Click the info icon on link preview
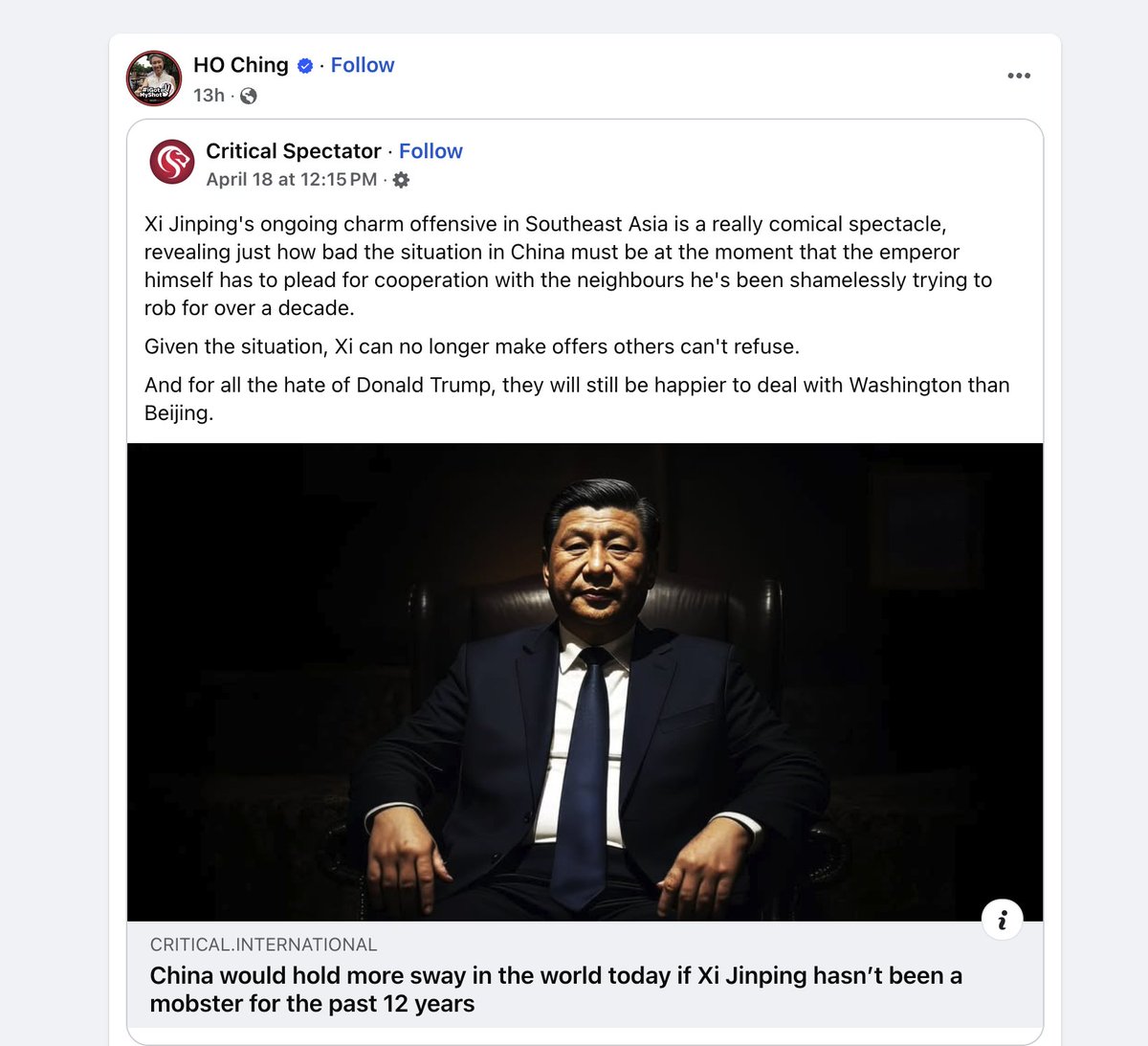 [x=1002, y=921]
